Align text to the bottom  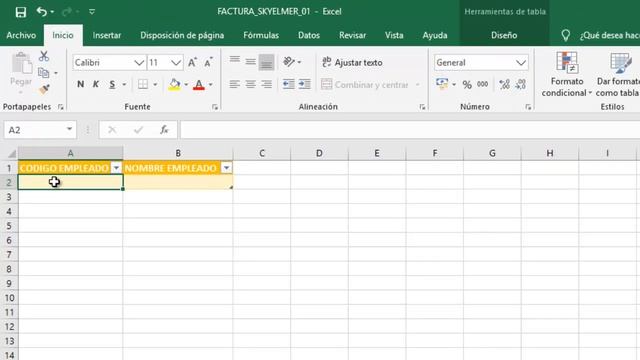pyautogui.click(x=267, y=62)
